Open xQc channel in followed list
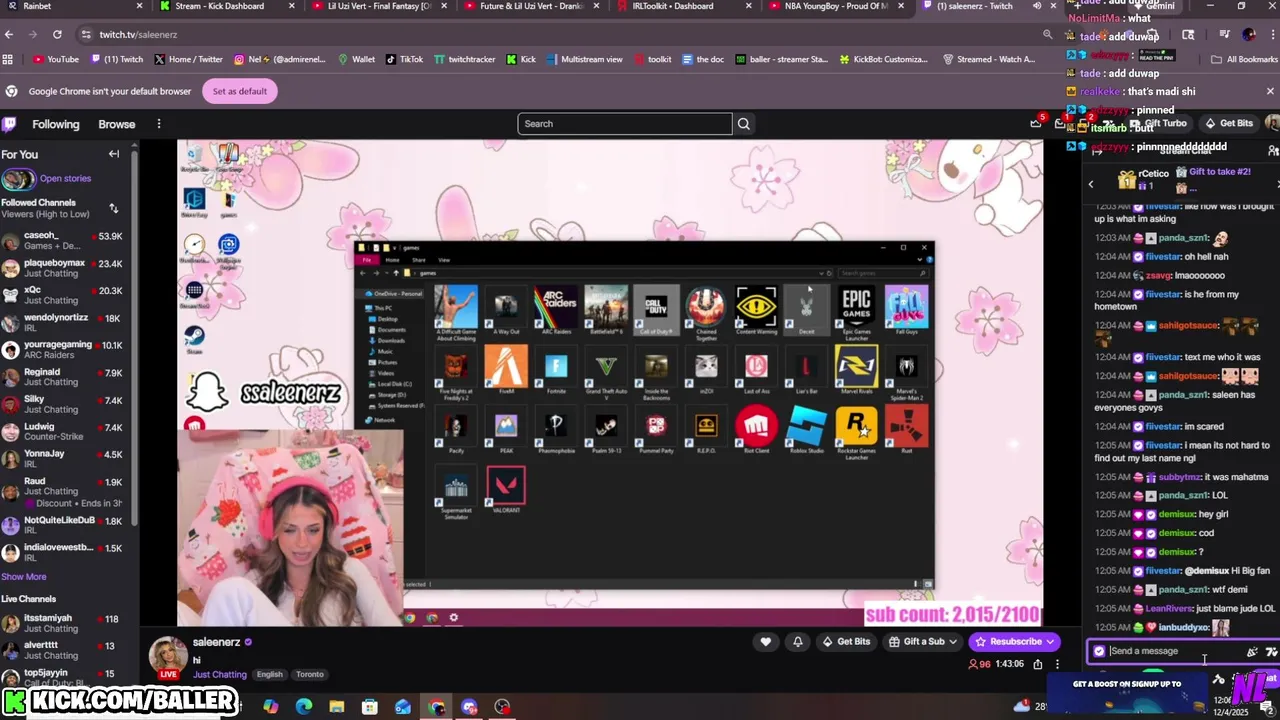This screenshot has width=1280, height=720. point(62,295)
